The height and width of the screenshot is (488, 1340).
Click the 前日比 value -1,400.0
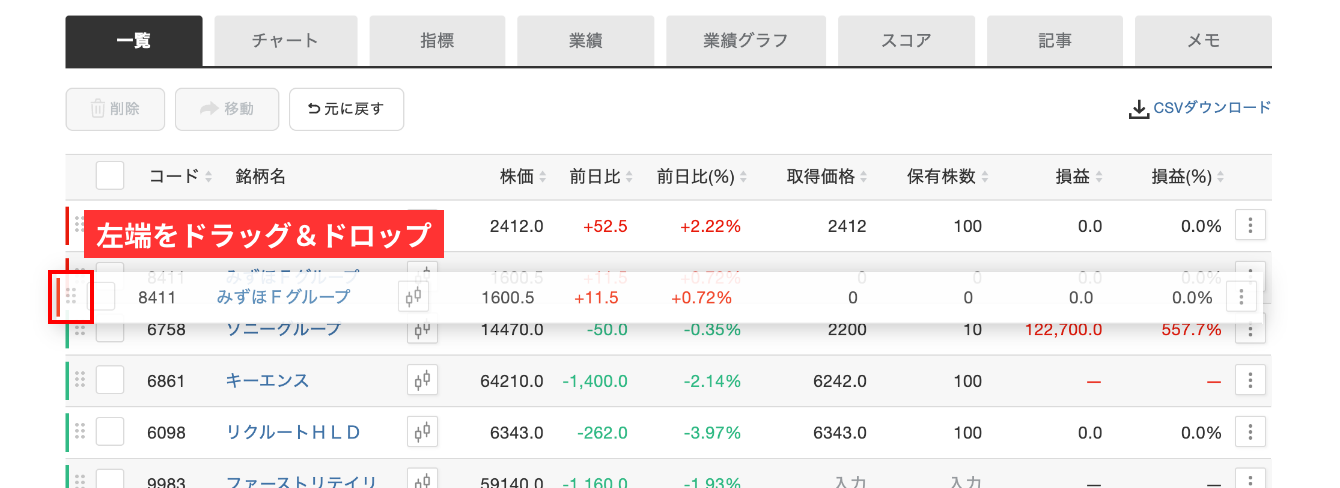[x=595, y=381]
